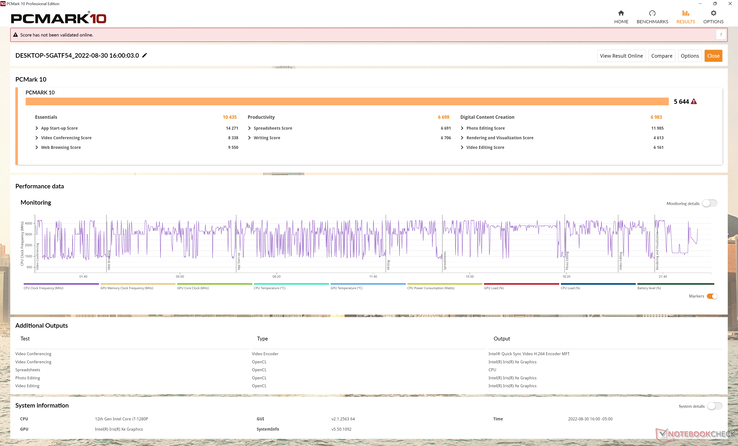Click the Time value 2022-08-30 16:00
The image size is (738, 446).
tap(590, 419)
